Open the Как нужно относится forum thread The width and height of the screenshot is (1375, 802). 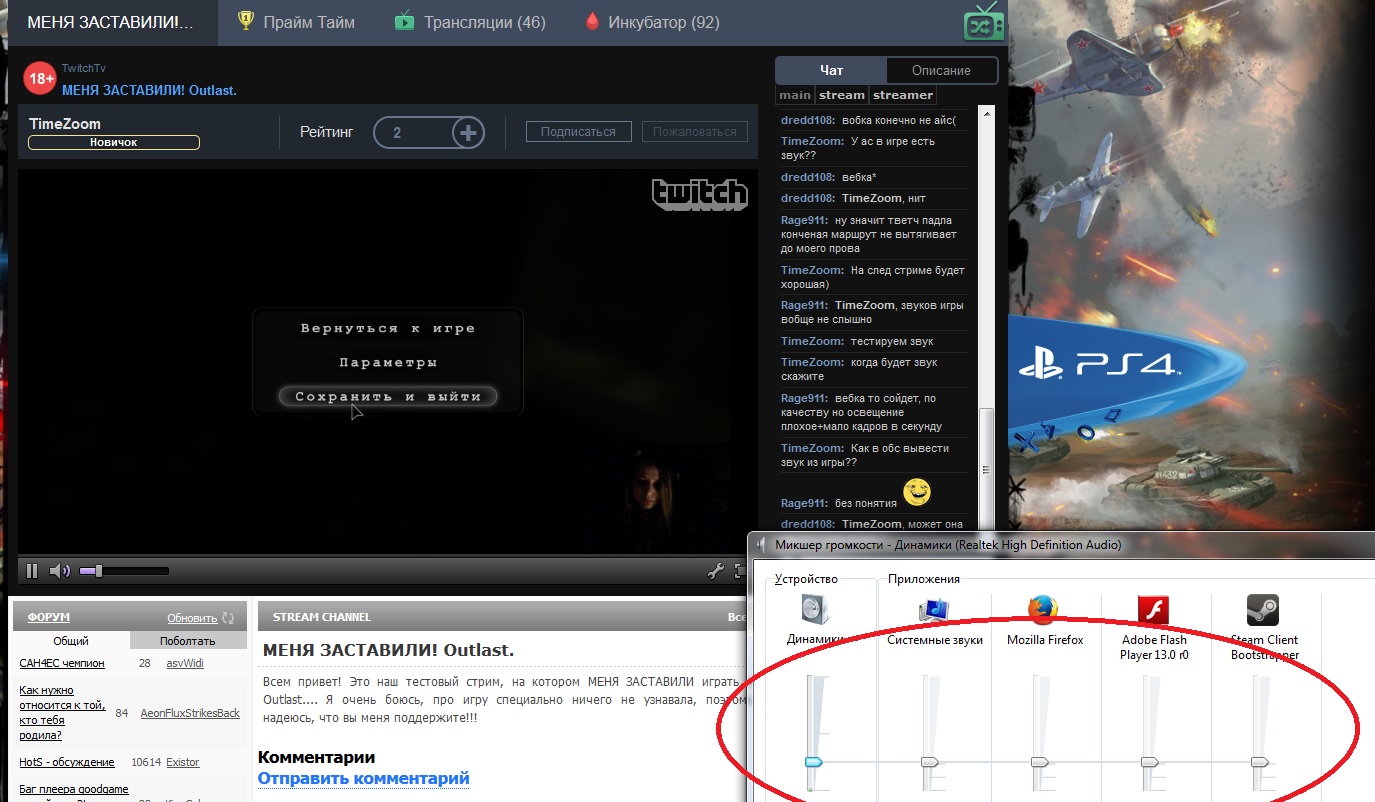point(62,713)
